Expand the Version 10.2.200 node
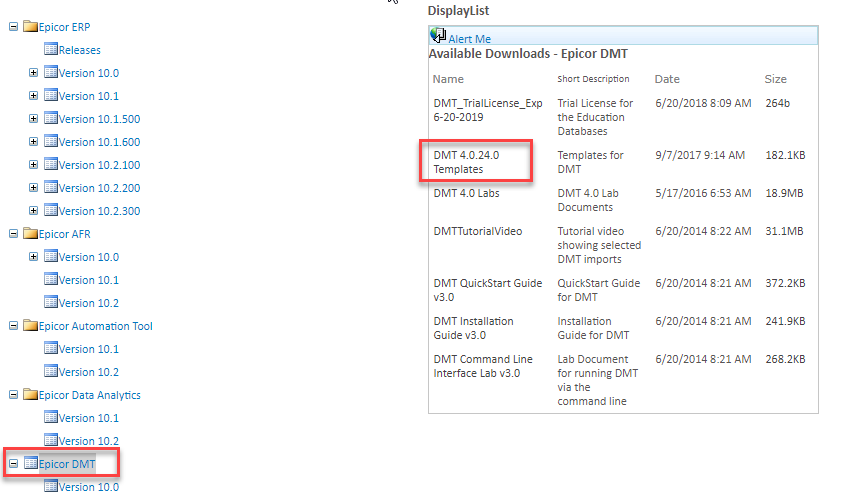Image resolution: width=855 pixels, height=501 pixels. (x=33, y=188)
